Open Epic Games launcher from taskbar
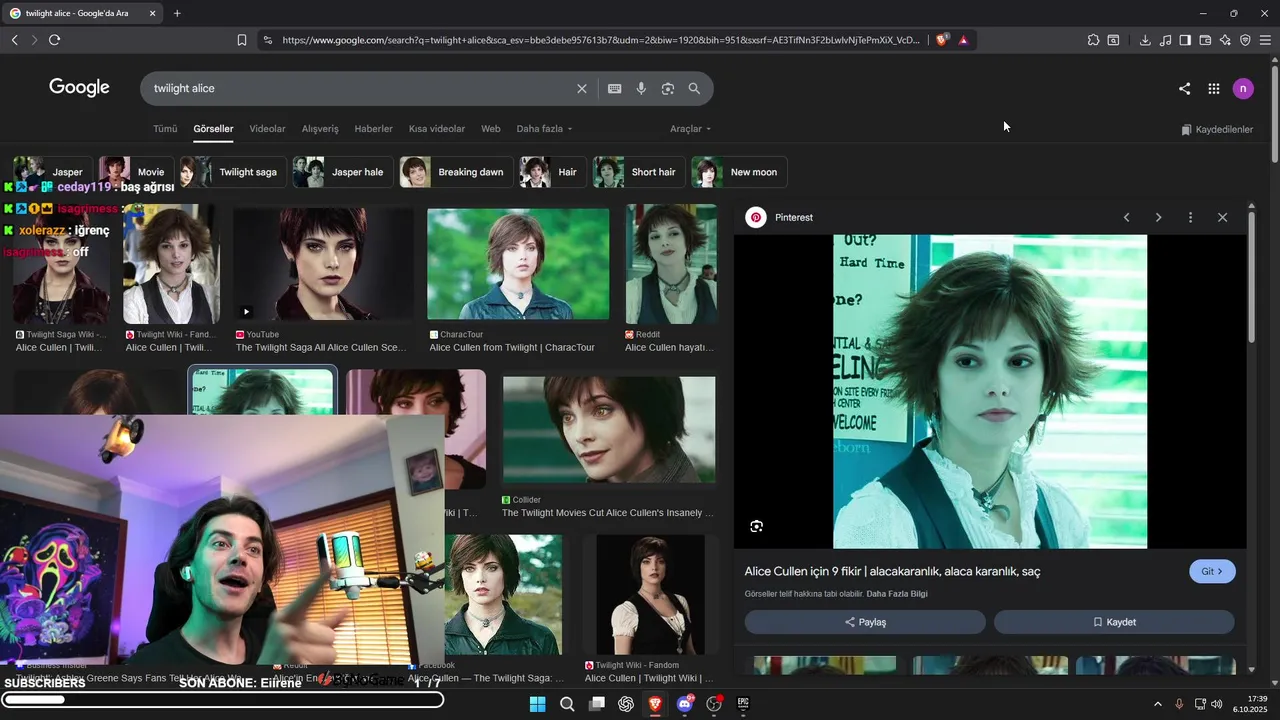The width and height of the screenshot is (1280, 720). (x=743, y=704)
